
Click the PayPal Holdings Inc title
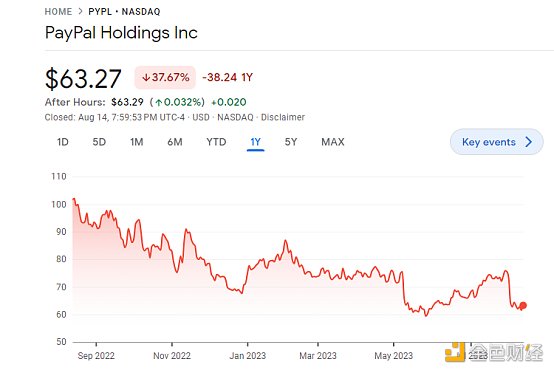coord(121,33)
